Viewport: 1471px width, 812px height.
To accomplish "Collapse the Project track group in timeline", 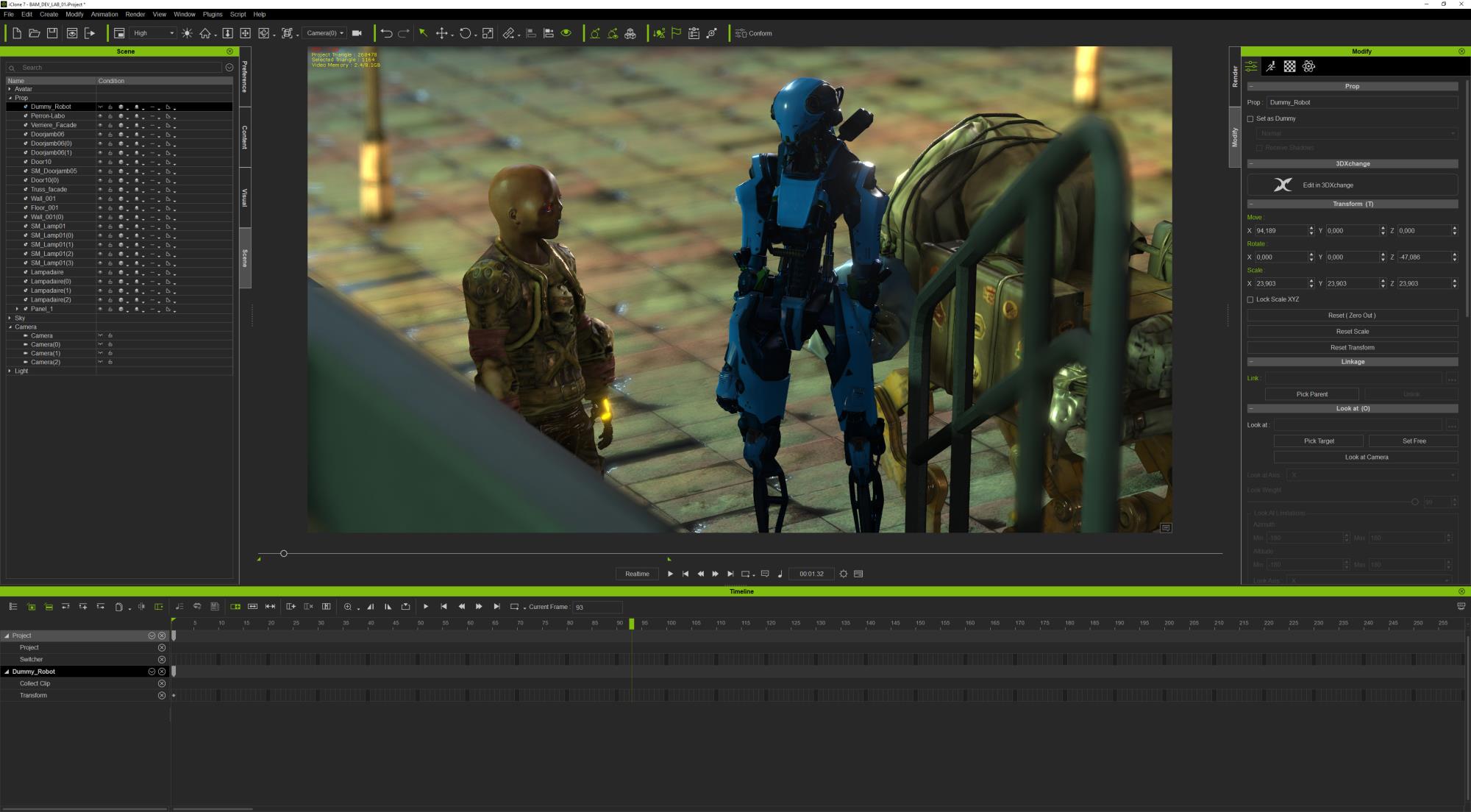I will pos(7,635).
